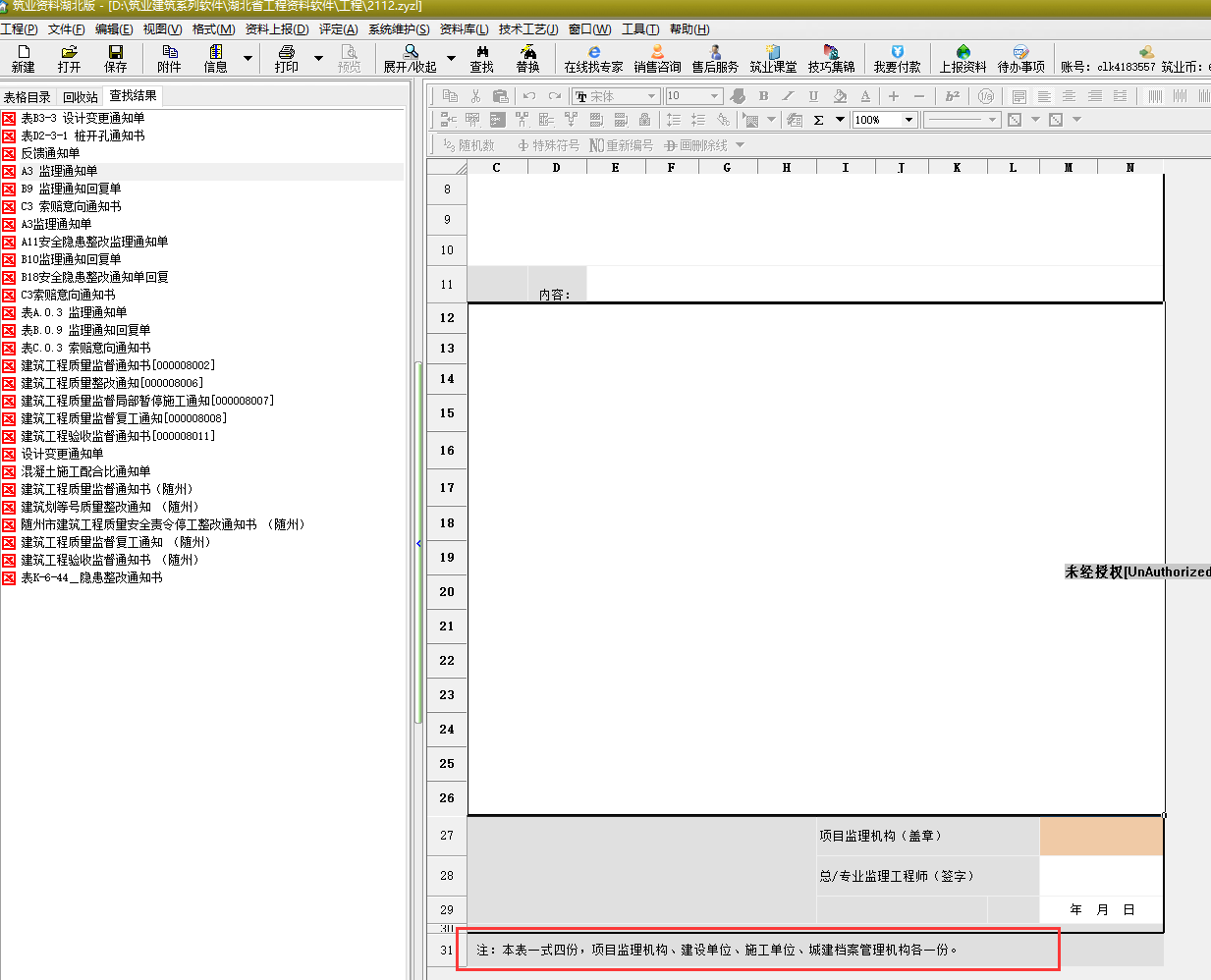The width and height of the screenshot is (1211, 980).
Task: Toggle bold formatting (B)
Action: click(763, 96)
